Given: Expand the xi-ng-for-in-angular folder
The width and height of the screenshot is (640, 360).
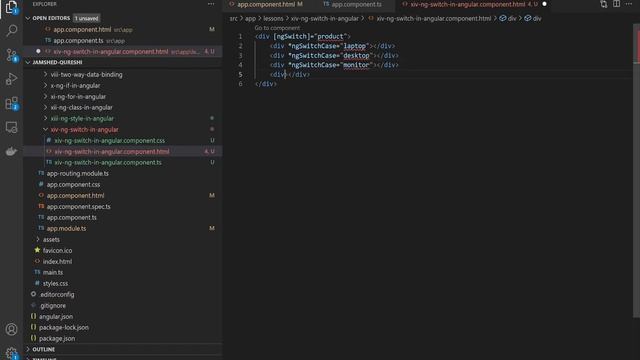Looking at the screenshot, I should click(78, 97).
